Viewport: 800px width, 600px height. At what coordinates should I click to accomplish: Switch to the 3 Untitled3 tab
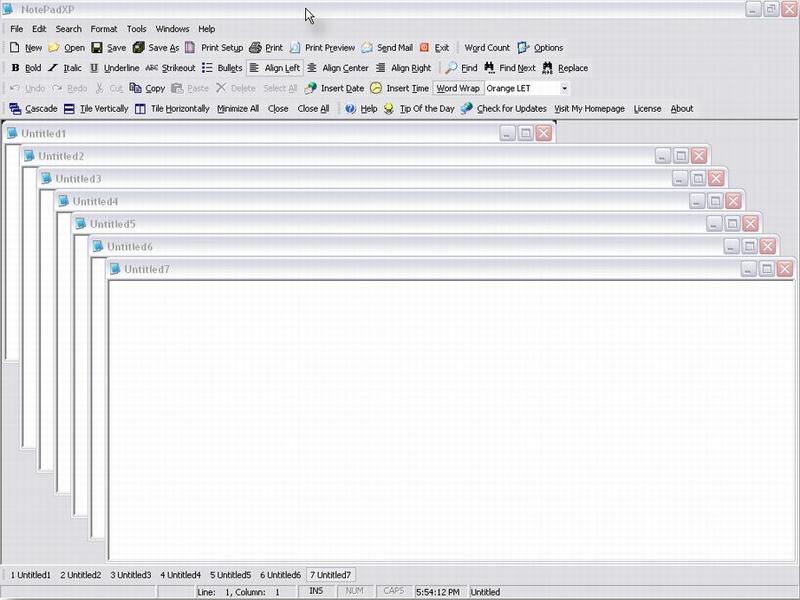pos(131,575)
